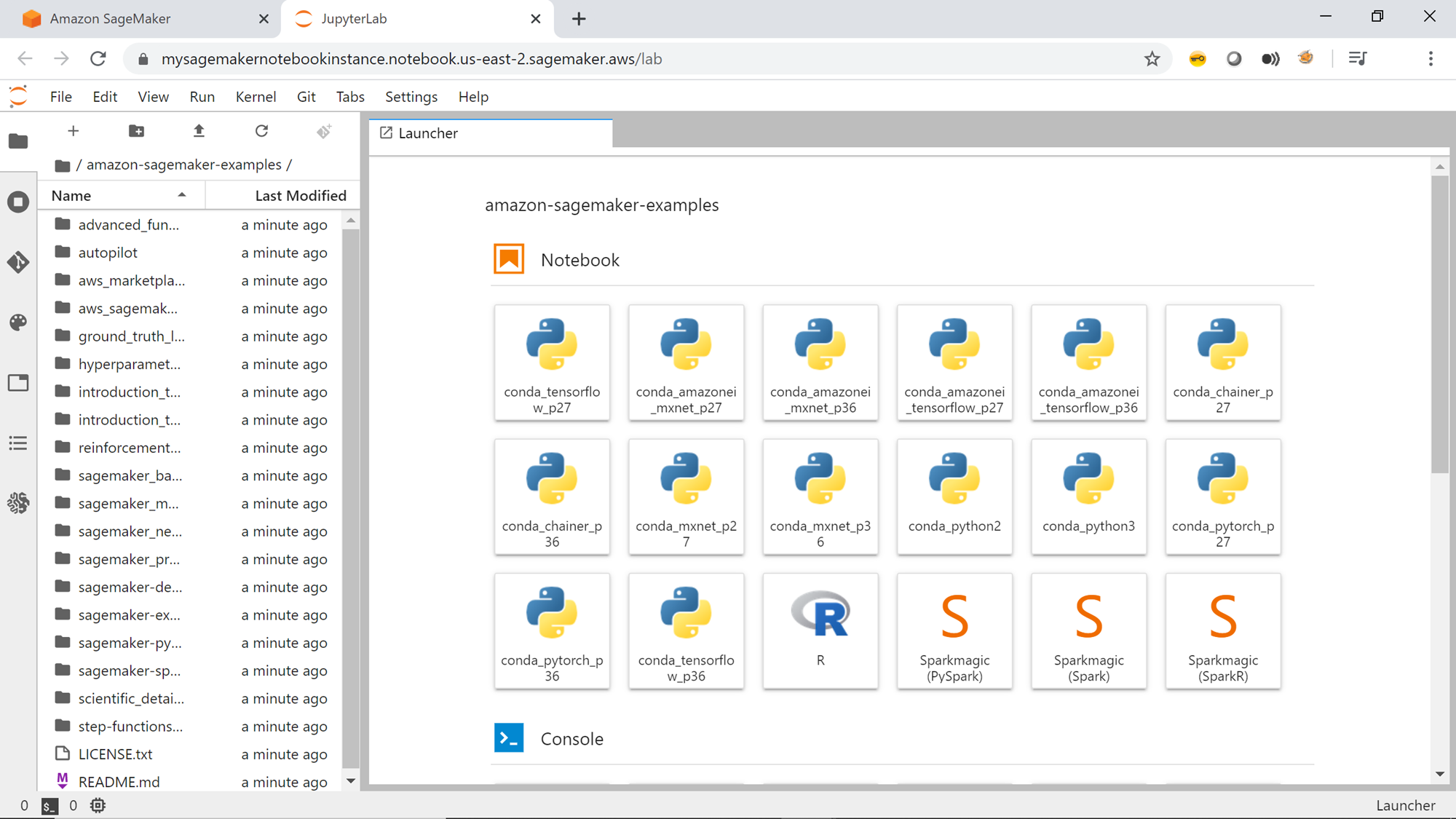Open the Running Terminals and Kernels sidebar
1456x819 pixels.
18,202
